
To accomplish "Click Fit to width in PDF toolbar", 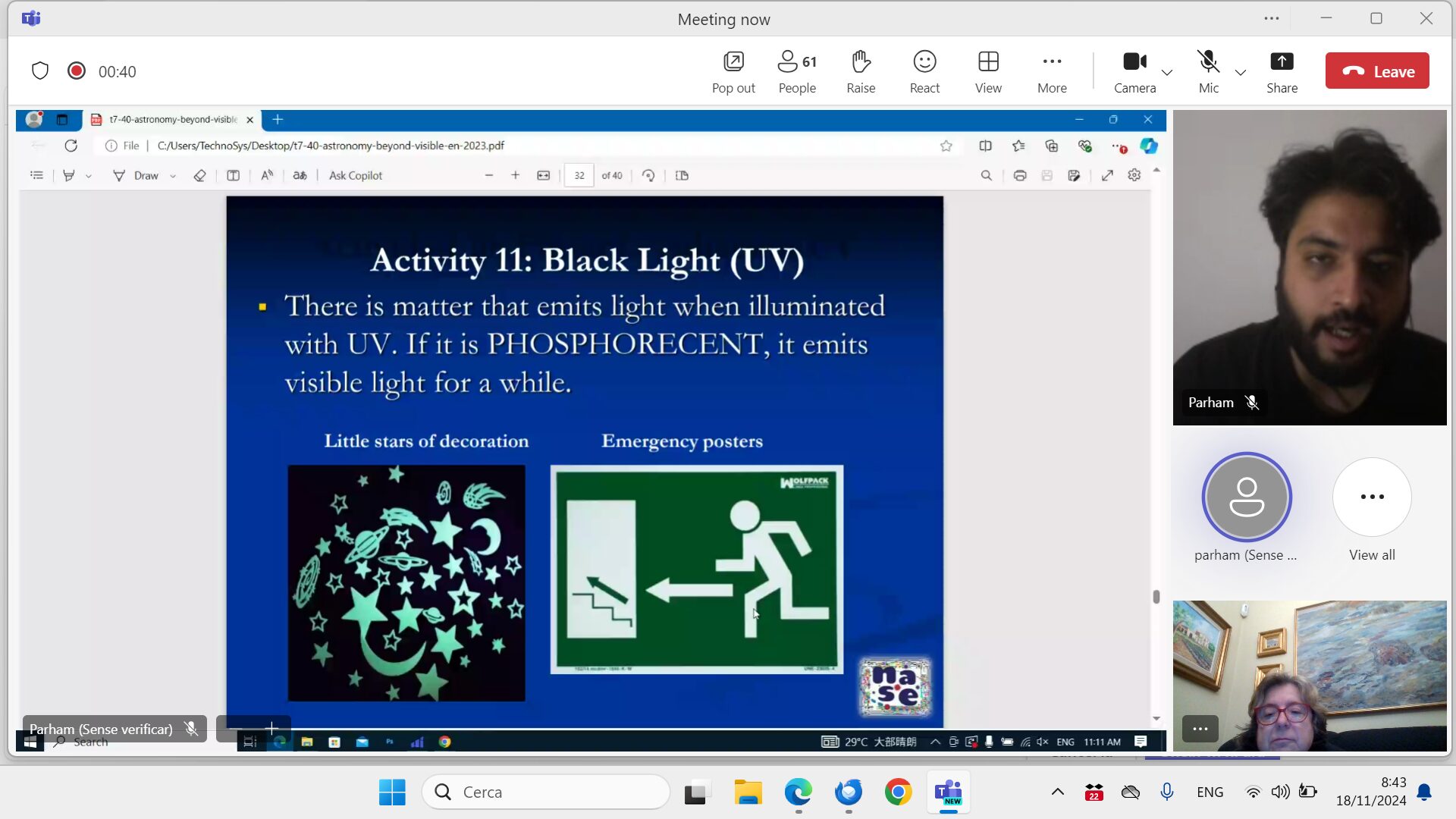I will (543, 175).
